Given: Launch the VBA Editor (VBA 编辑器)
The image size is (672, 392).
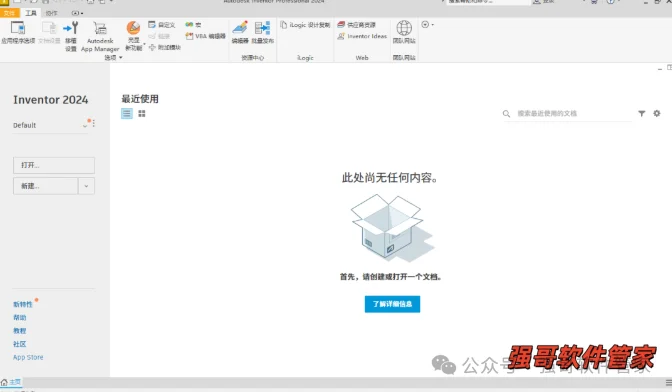Looking at the screenshot, I should point(205,36).
